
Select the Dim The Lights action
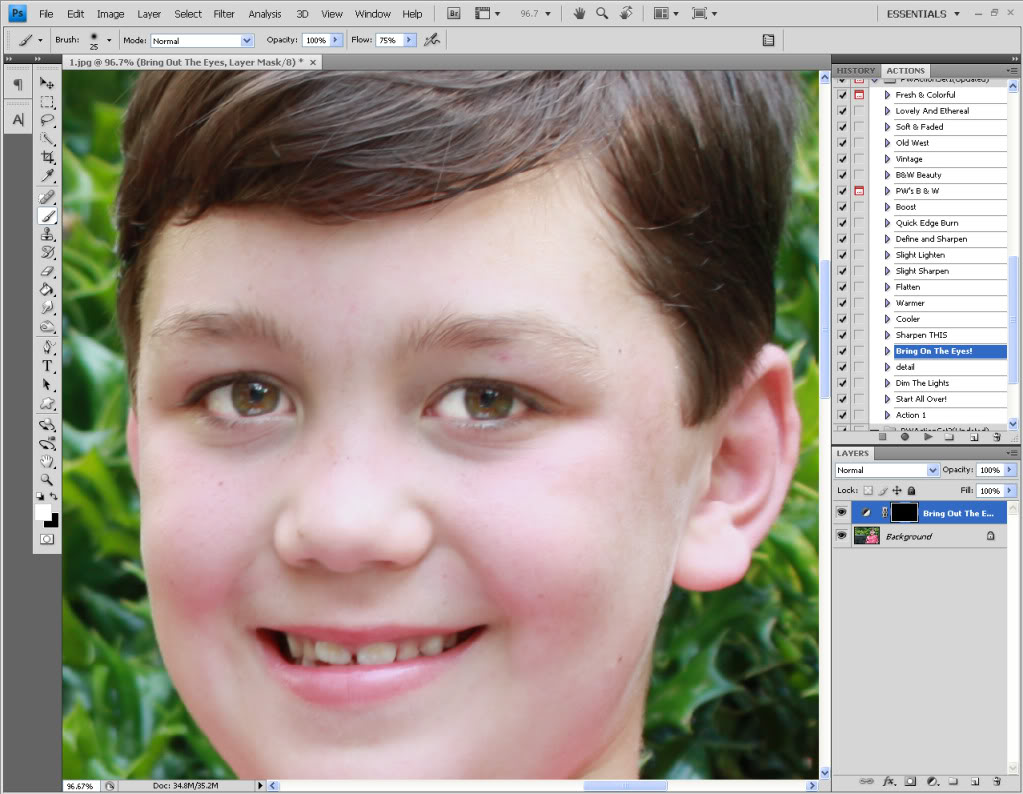tap(922, 383)
